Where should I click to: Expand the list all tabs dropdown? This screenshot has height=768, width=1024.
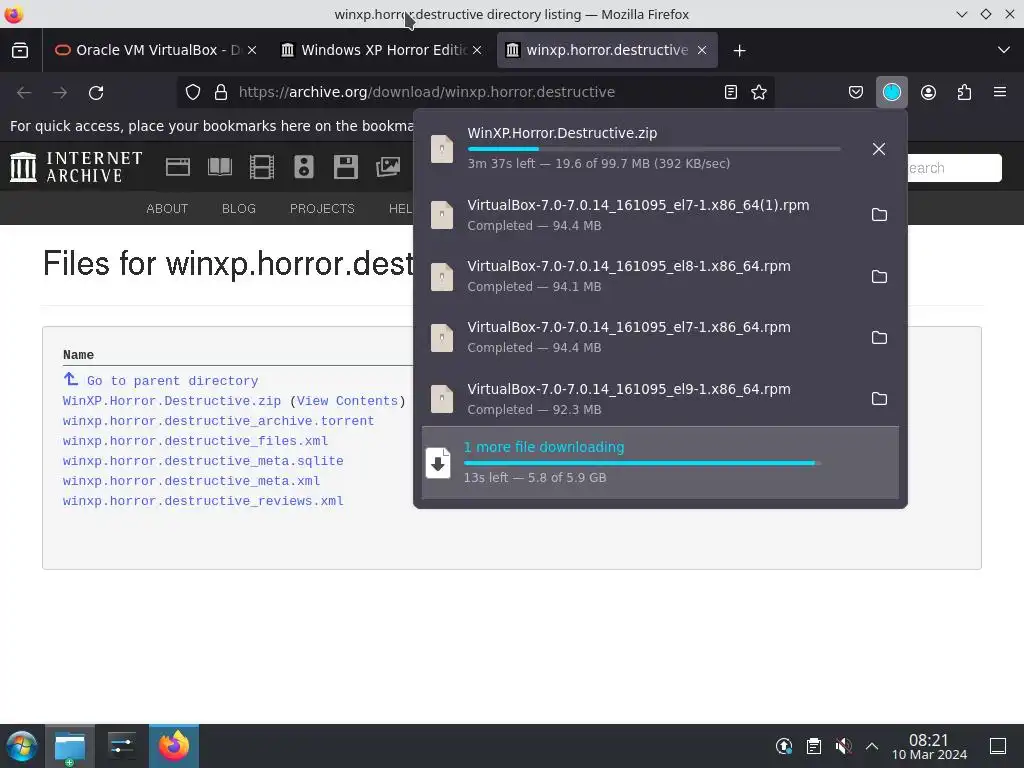(1004, 50)
